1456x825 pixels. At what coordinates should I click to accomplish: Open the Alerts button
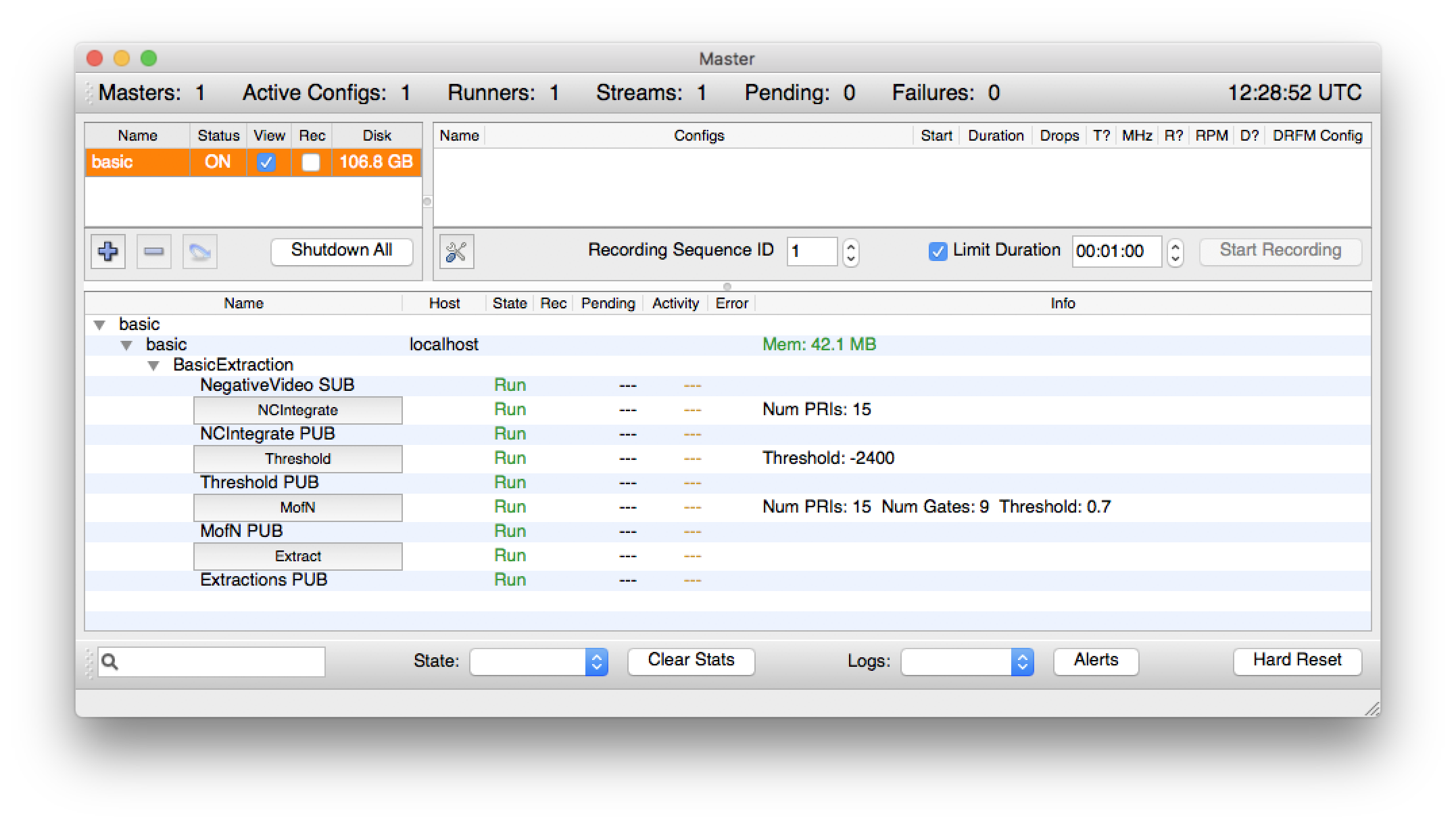tap(1096, 660)
